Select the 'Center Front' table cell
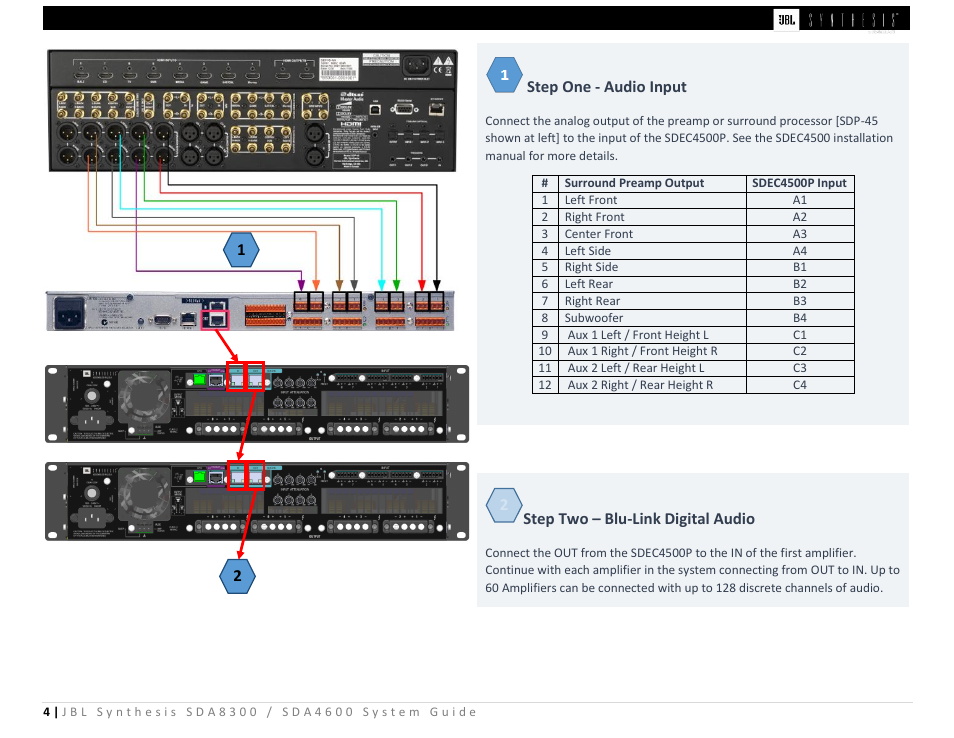 pyautogui.click(x=652, y=234)
